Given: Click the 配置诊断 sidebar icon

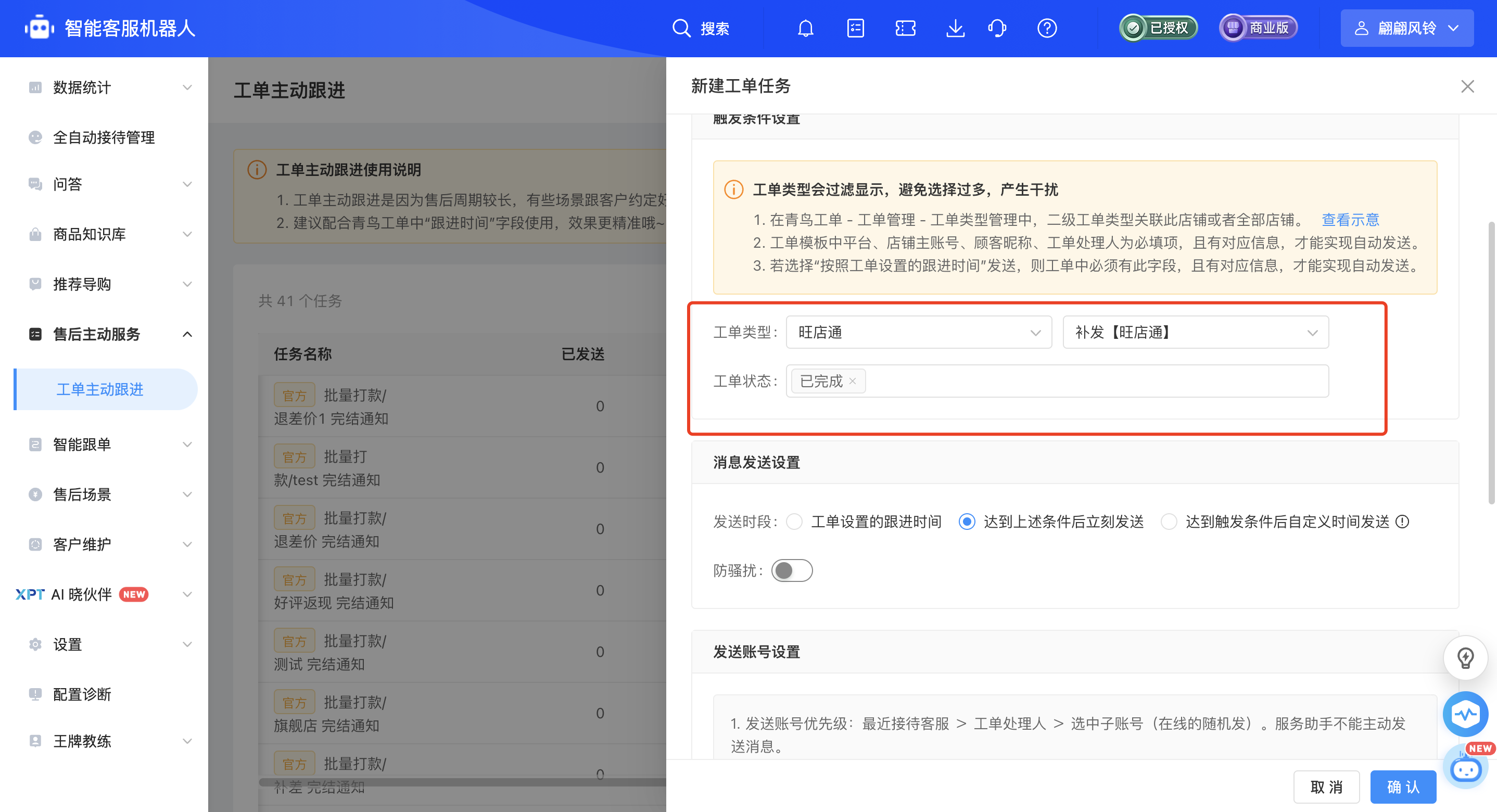Looking at the screenshot, I should pyautogui.click(x=35, y=694).
